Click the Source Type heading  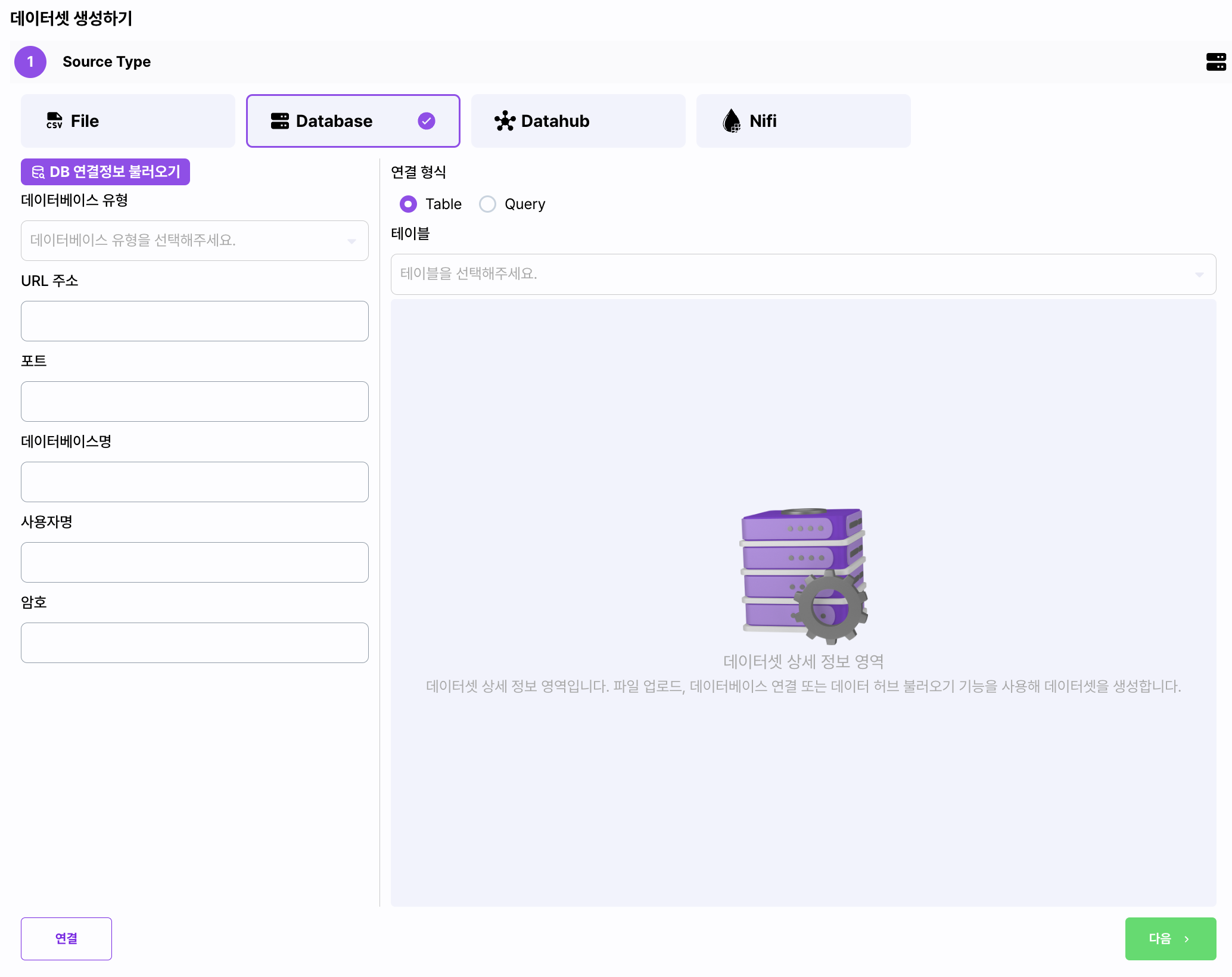coord(107,62)
